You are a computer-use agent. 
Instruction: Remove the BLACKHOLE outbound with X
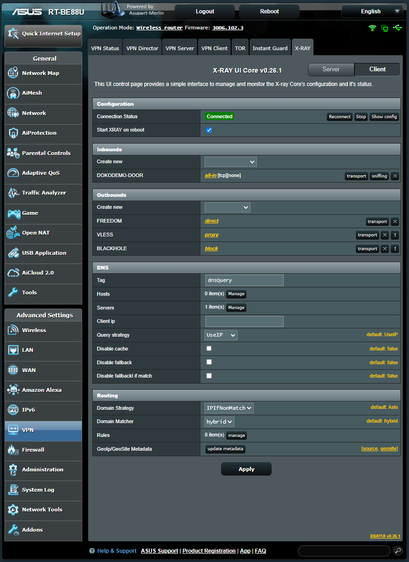pyautogui.click(x=385, y=249)
